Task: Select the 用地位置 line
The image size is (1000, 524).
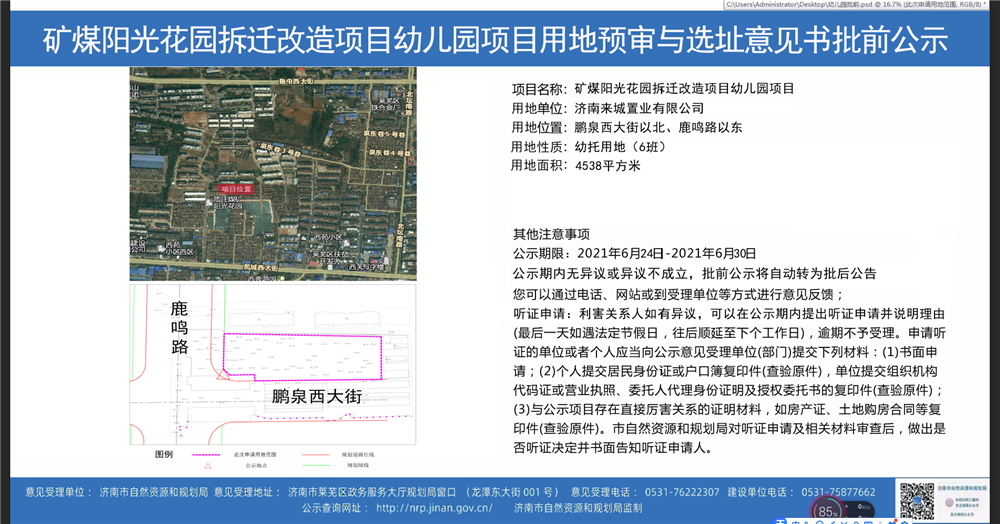Action: point(627,127)
